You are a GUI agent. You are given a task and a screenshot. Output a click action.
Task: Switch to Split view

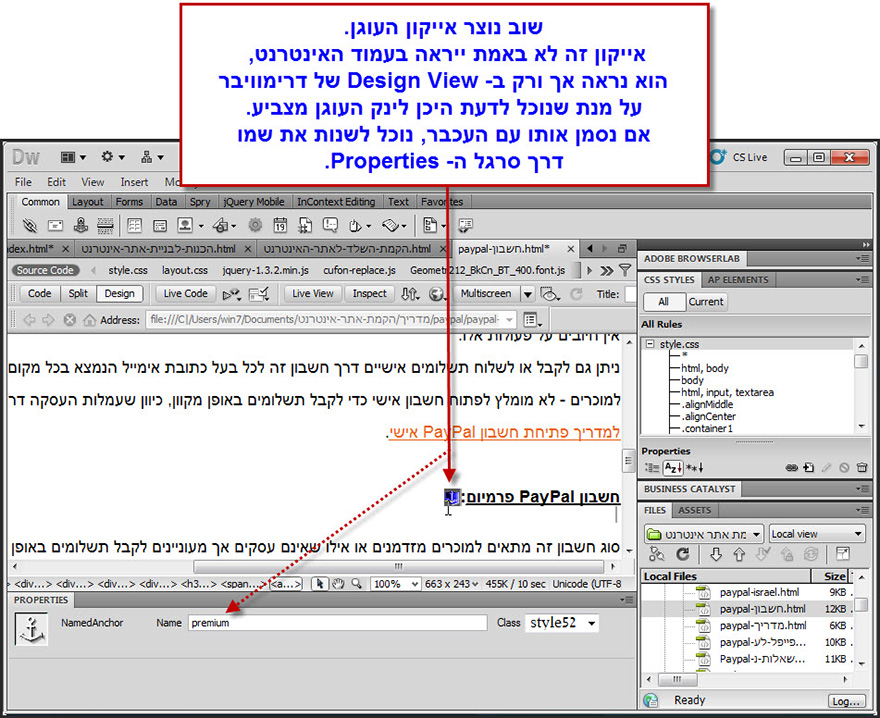point(78,294)
